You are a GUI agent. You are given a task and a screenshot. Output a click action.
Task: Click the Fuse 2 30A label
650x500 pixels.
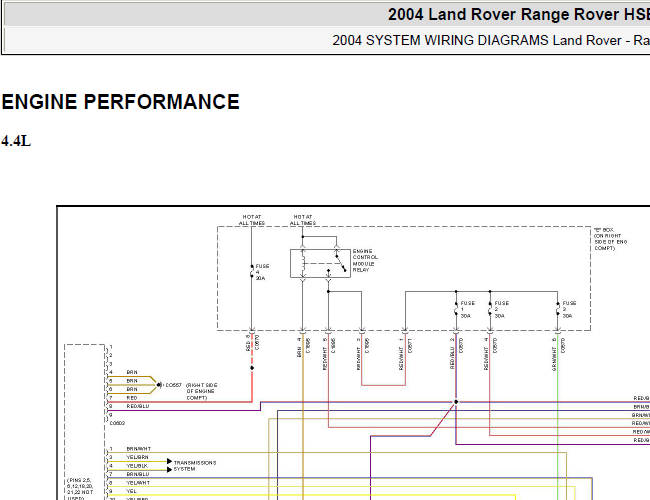pos(501,309)
